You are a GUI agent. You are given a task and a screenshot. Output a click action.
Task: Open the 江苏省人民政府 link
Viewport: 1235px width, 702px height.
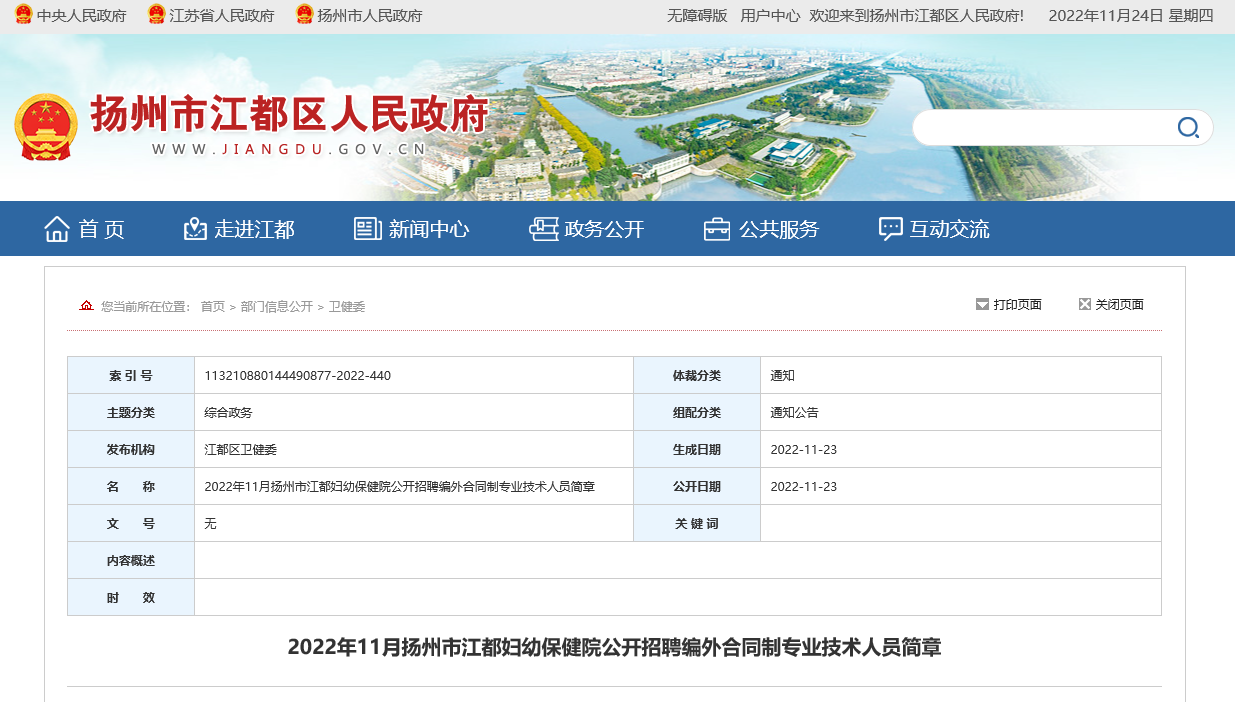pos(221,16)
